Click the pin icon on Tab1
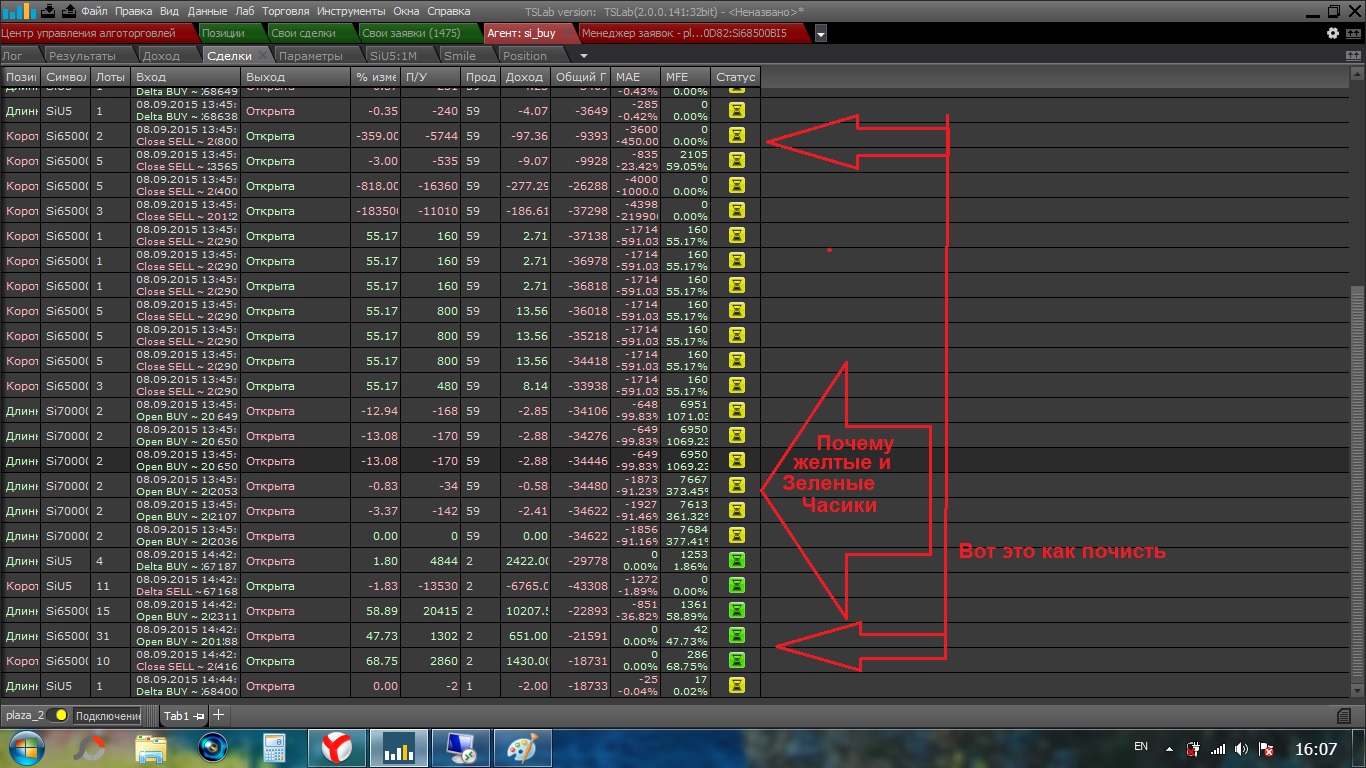The image size is (1366, 768). (199, 716)
